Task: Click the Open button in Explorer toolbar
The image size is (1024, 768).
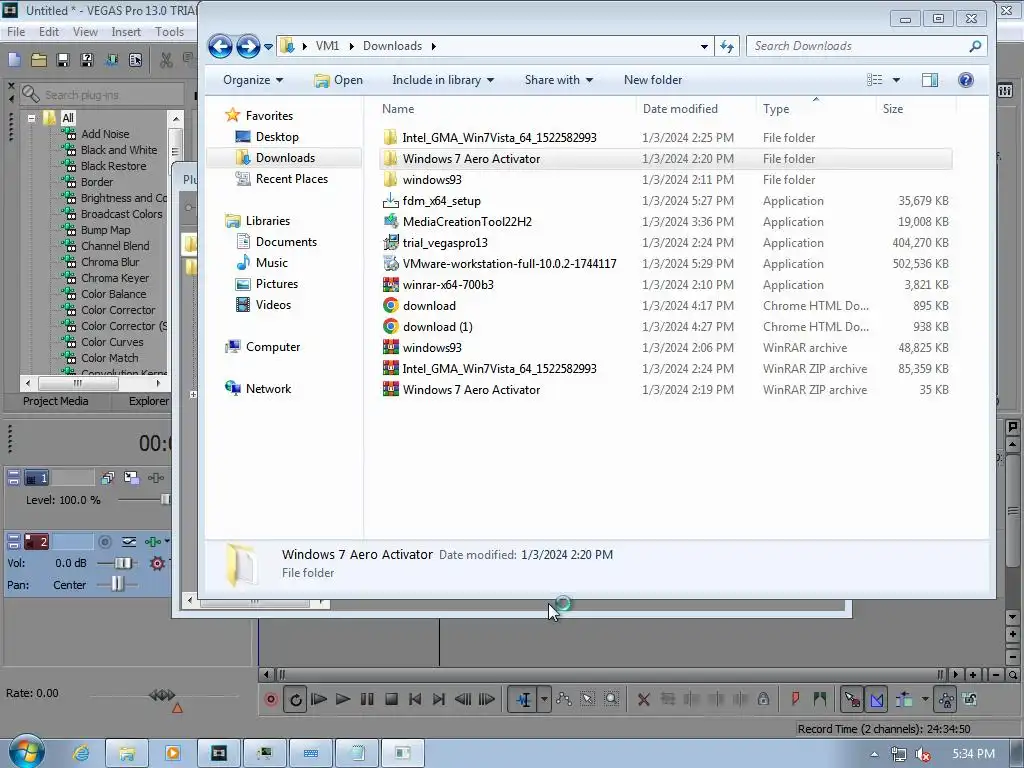Action: (338, 80)
